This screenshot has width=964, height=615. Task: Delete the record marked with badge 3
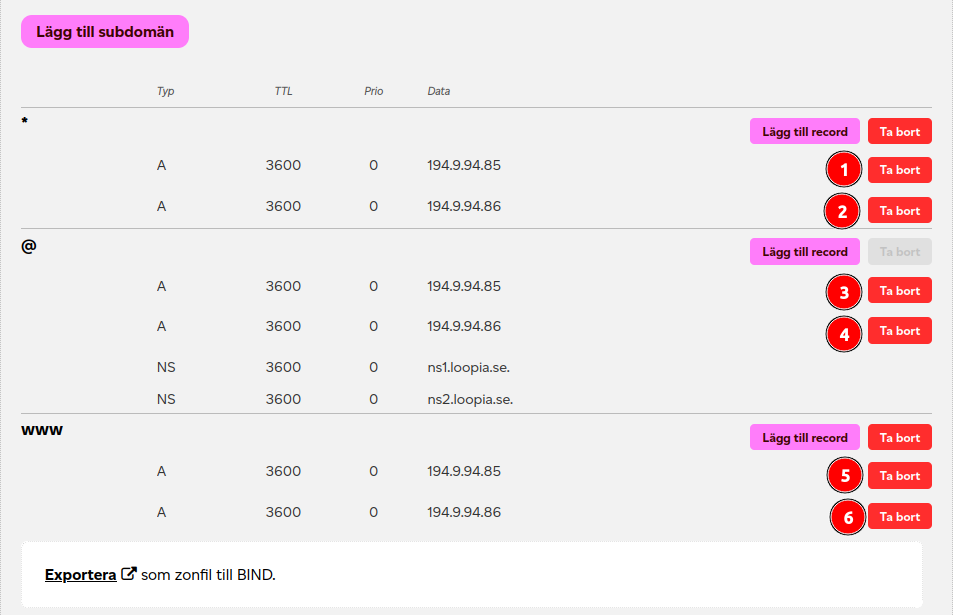(899, 291)
